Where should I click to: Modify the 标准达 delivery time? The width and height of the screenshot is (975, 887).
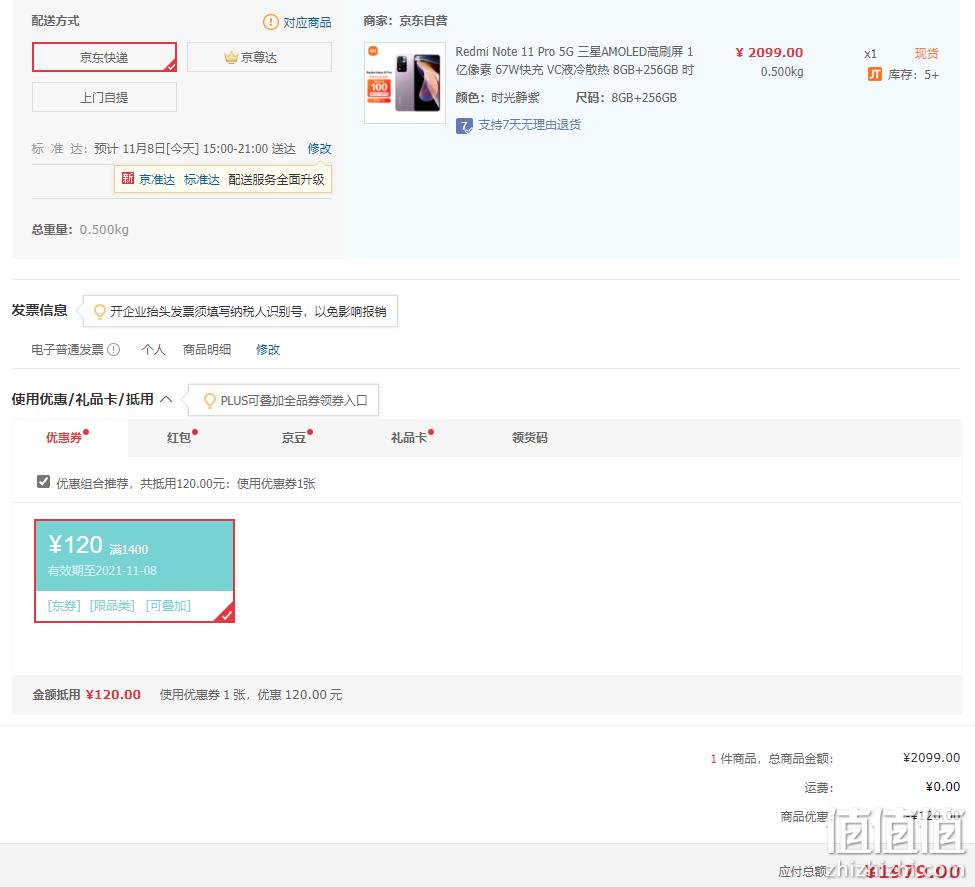click(x=319, y=149)
